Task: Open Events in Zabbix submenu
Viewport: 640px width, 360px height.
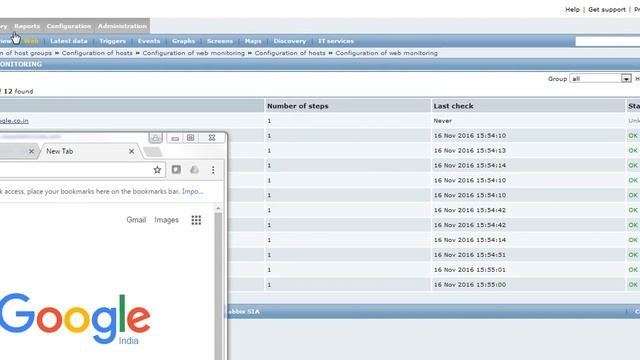Action: click(x=149, y=41)
